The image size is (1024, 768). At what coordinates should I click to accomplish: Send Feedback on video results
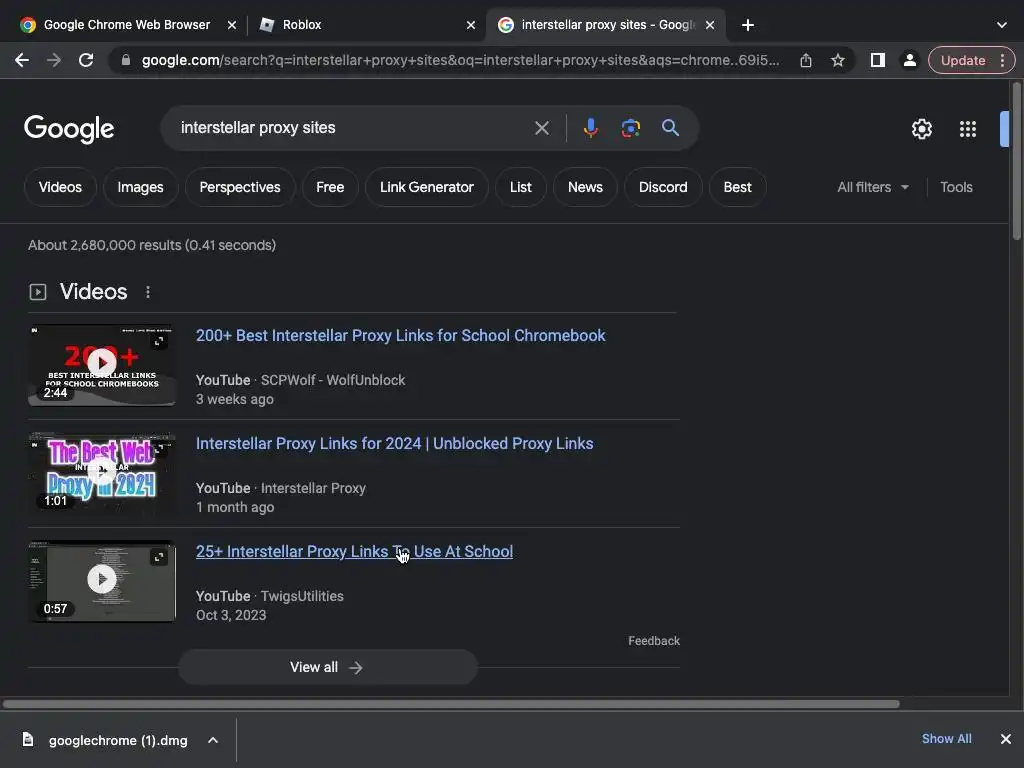[x=654, y=641]
